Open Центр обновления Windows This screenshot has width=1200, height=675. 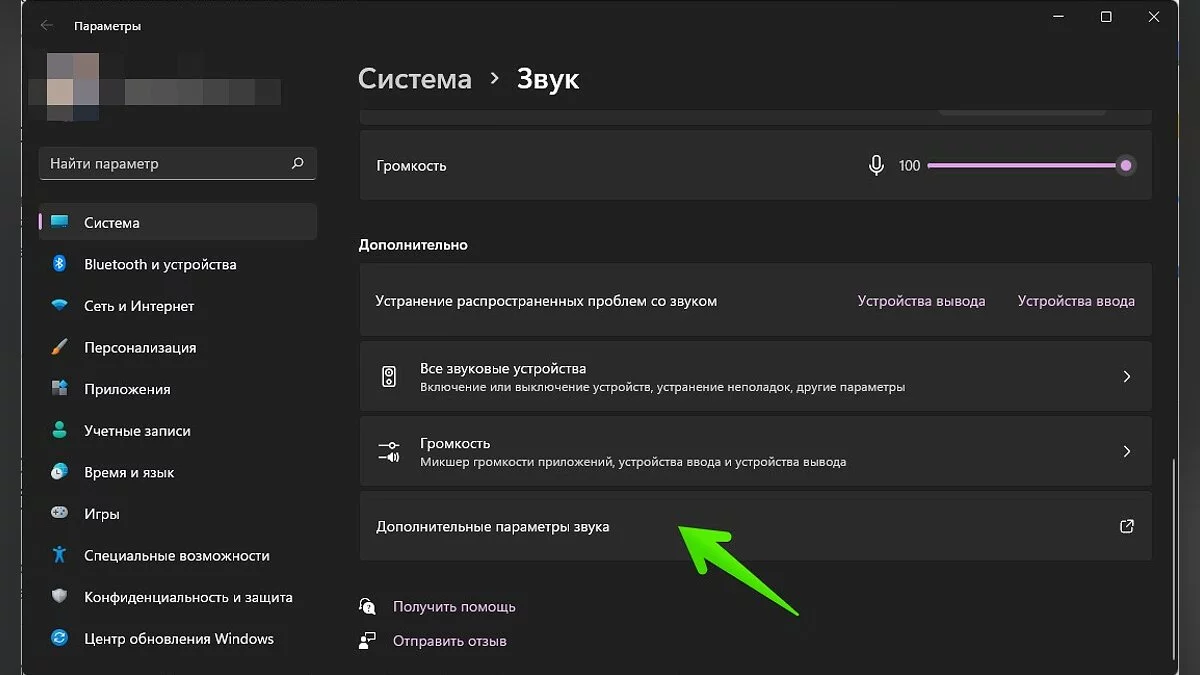(178, 639)
